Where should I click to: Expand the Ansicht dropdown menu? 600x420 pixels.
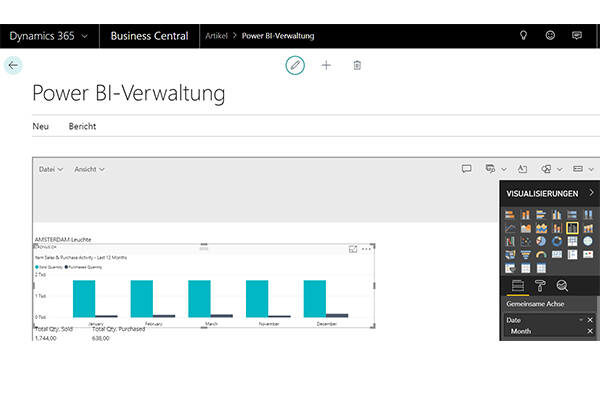[x=89, y=169]
